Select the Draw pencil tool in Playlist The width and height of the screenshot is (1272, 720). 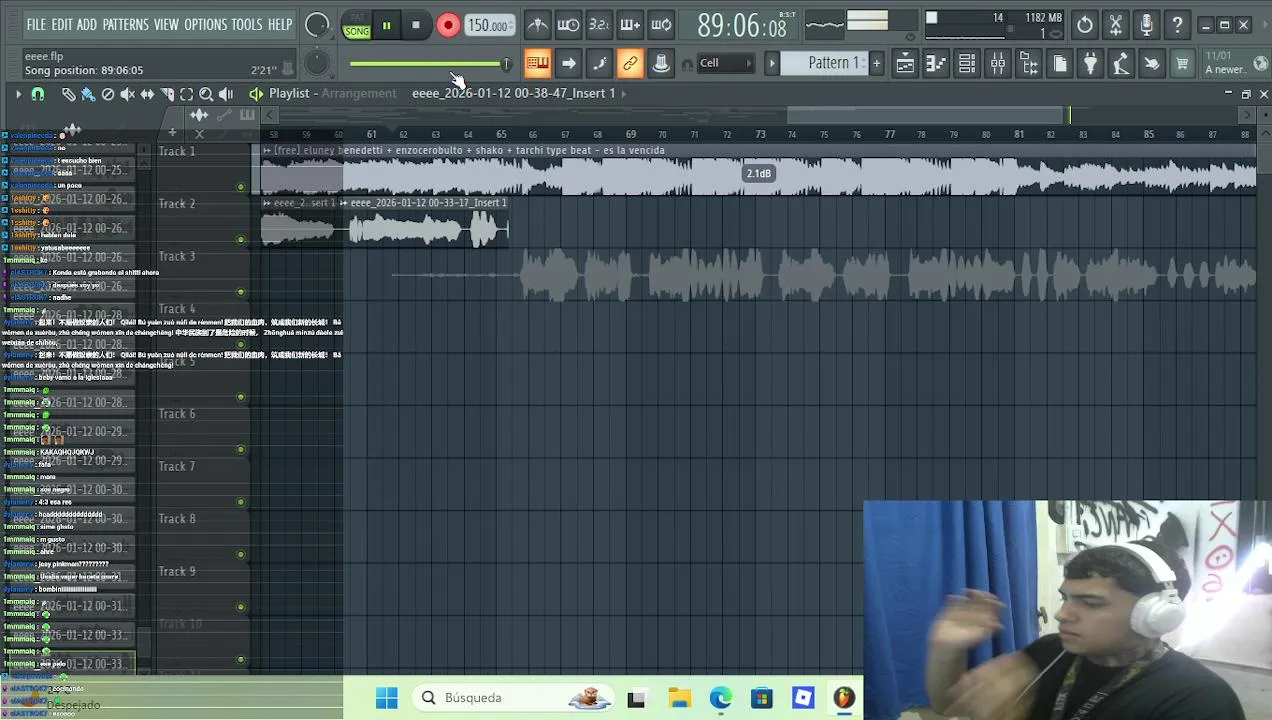[x=68, y=94]
